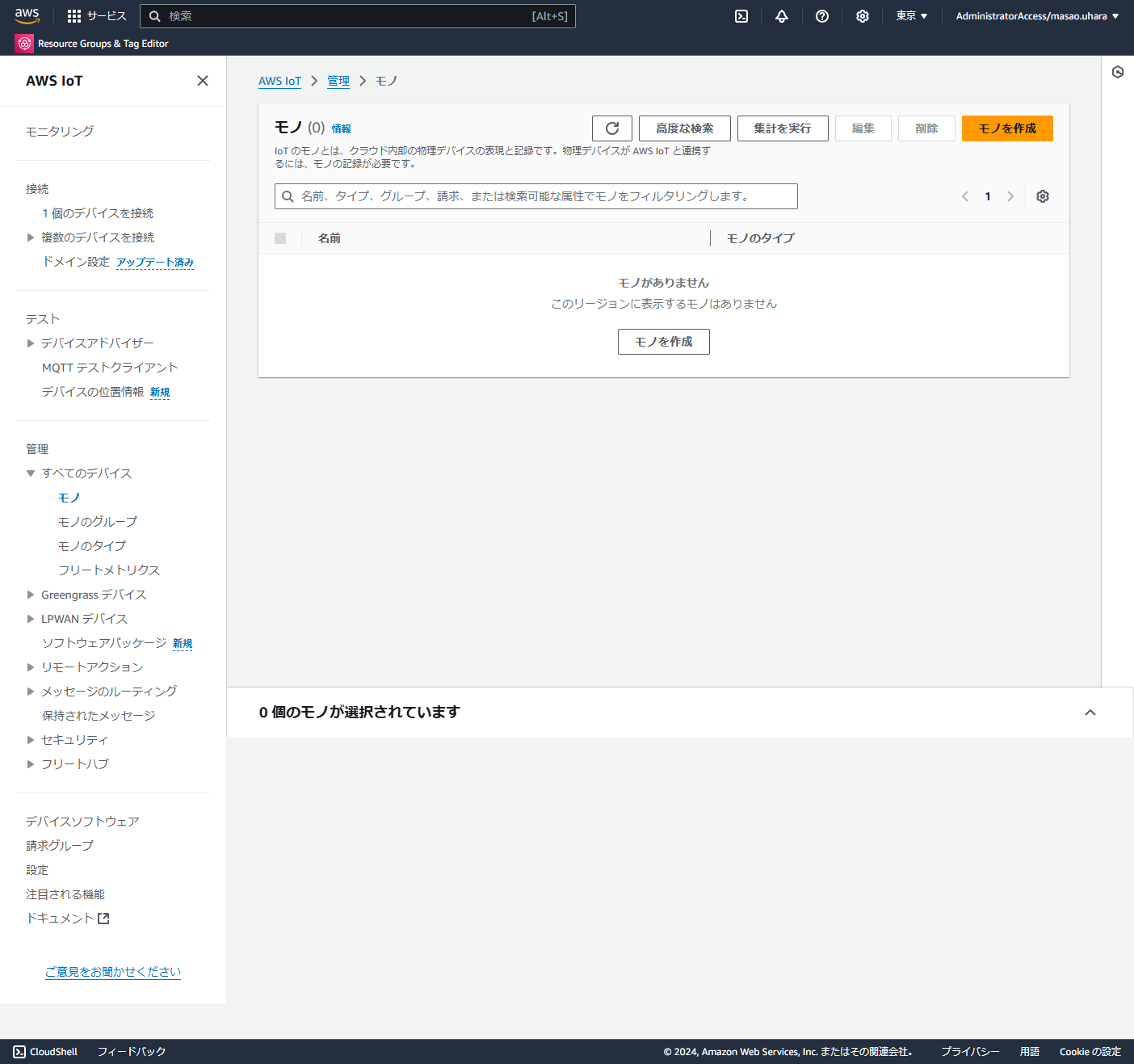Click AWS IoT breadcrumb link
Screen dimensions: 1134x1064
tap(279, 81)
